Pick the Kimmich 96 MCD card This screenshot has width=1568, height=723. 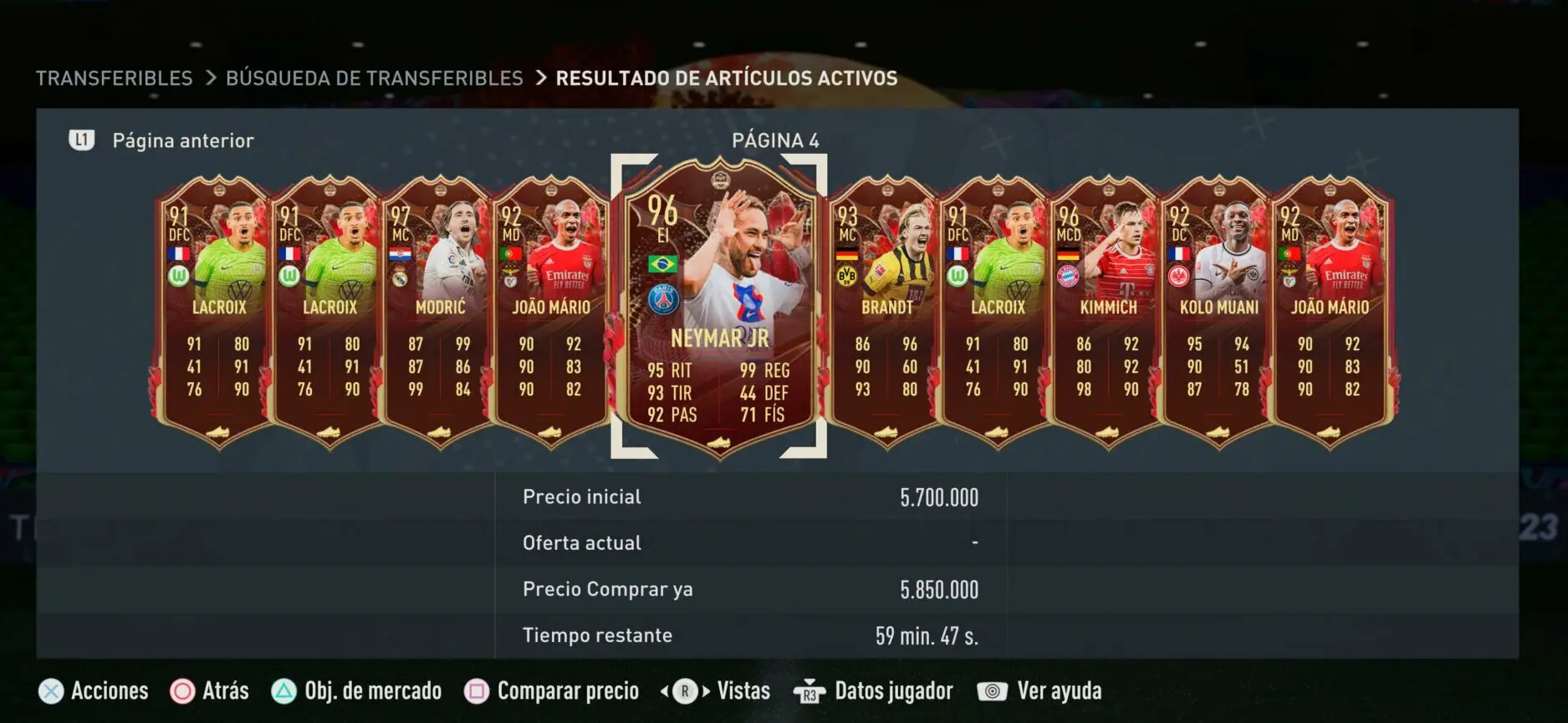1106,311
